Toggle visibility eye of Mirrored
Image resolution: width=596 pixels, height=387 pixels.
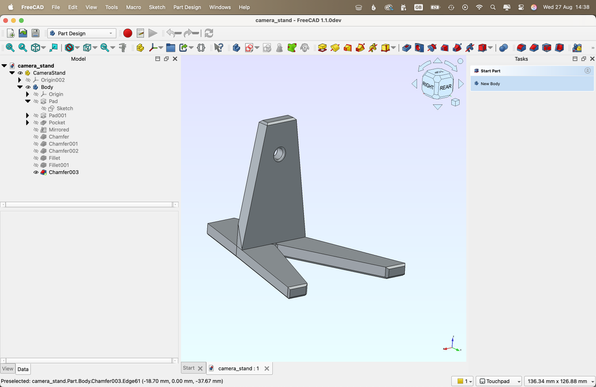coord(36,130)
